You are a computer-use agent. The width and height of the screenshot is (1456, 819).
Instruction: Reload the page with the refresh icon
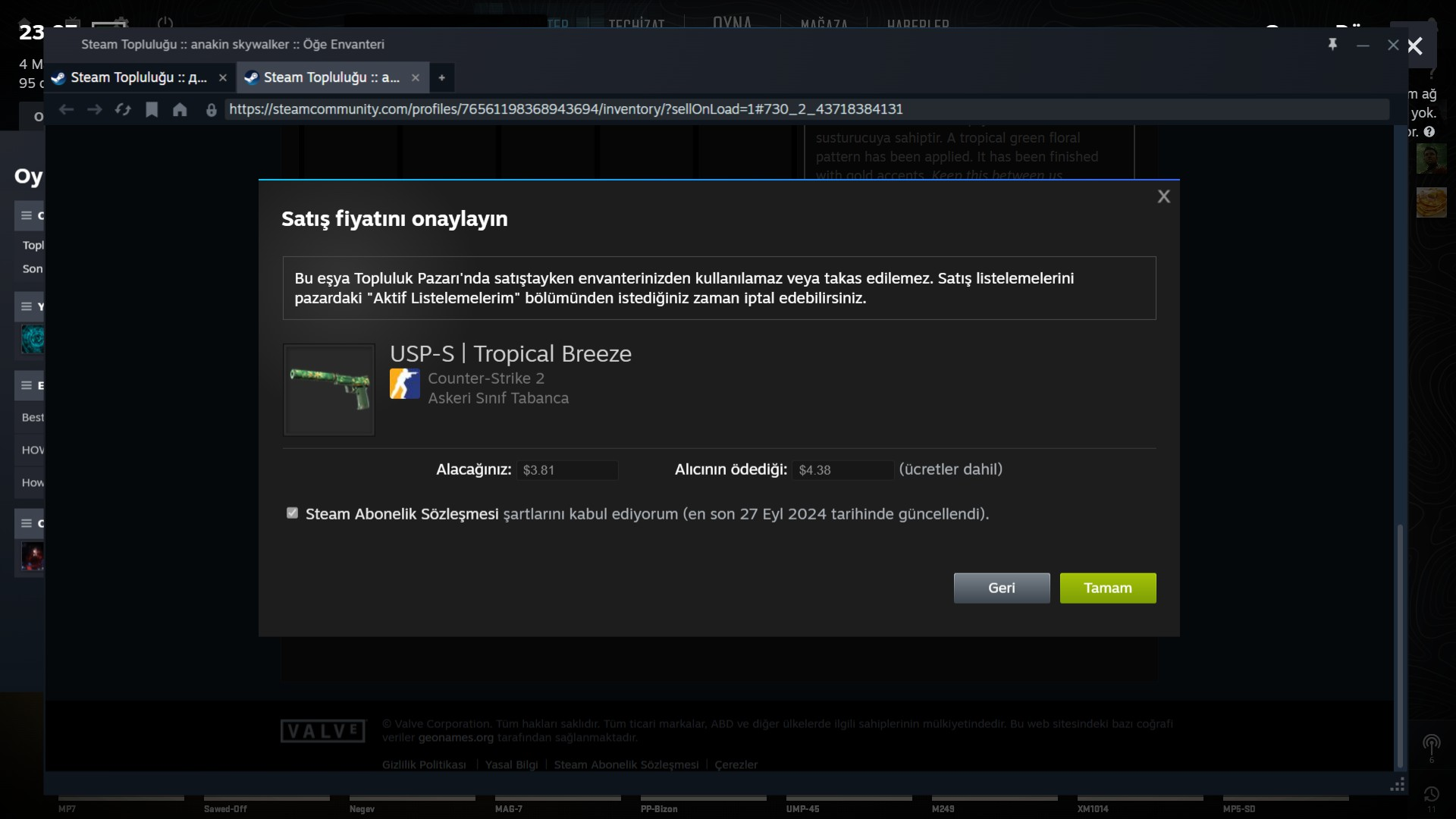(x=123, y=109)
